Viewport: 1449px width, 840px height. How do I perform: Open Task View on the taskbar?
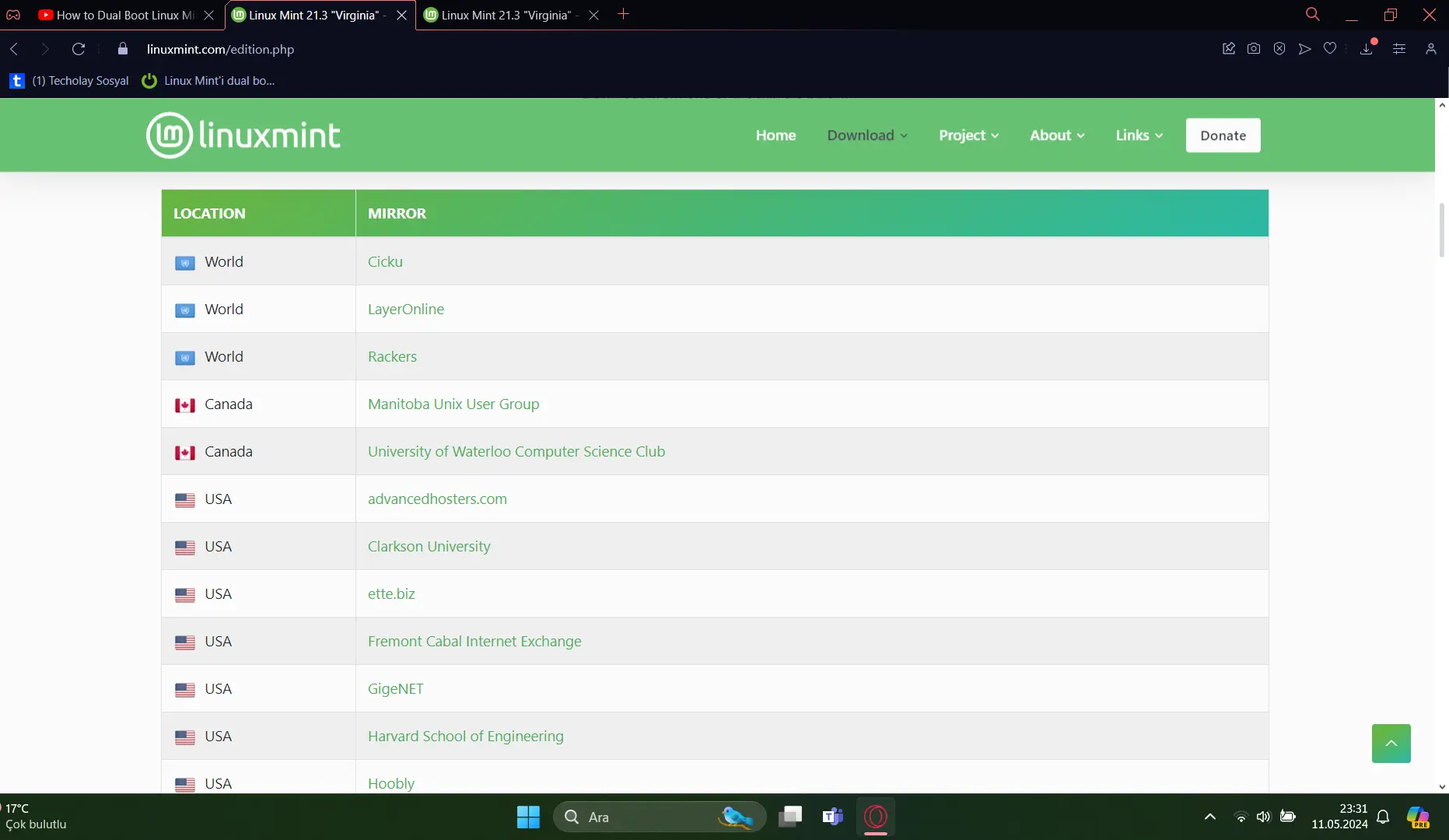click(790, 817)
